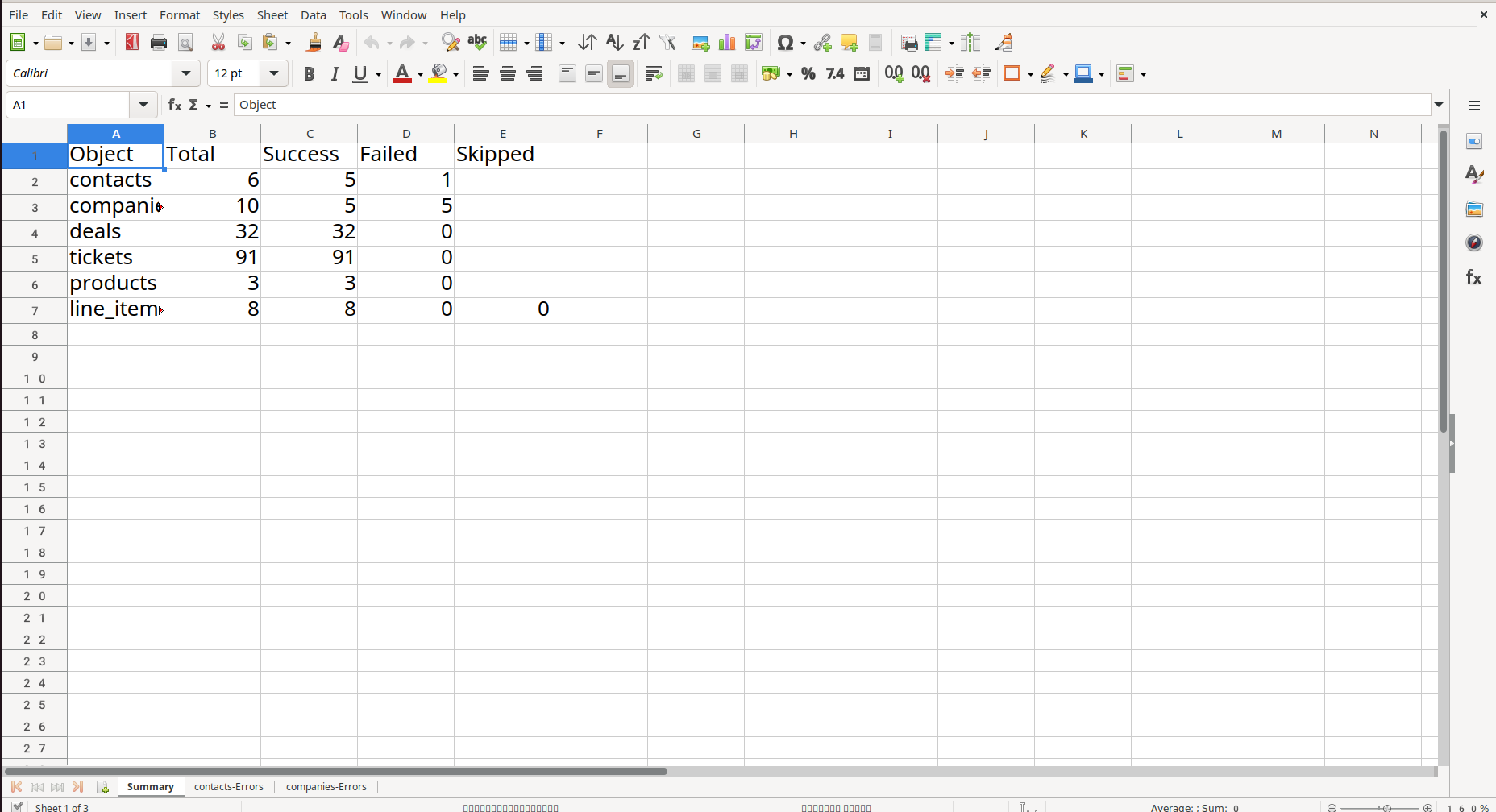1496x812 pixels.
Task: Click the Format as Percent icon
Action: pos(808,74)
